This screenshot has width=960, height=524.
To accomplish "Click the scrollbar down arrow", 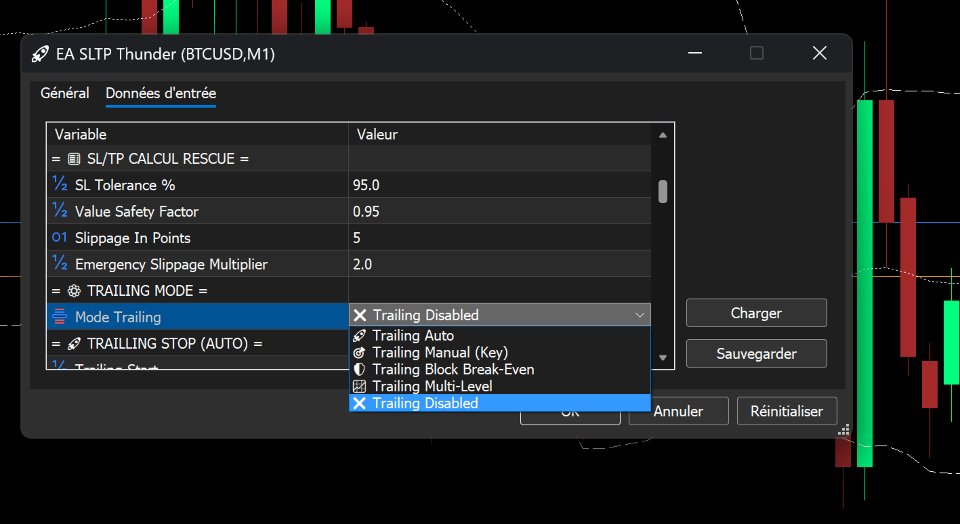I will tap(662, 357).
